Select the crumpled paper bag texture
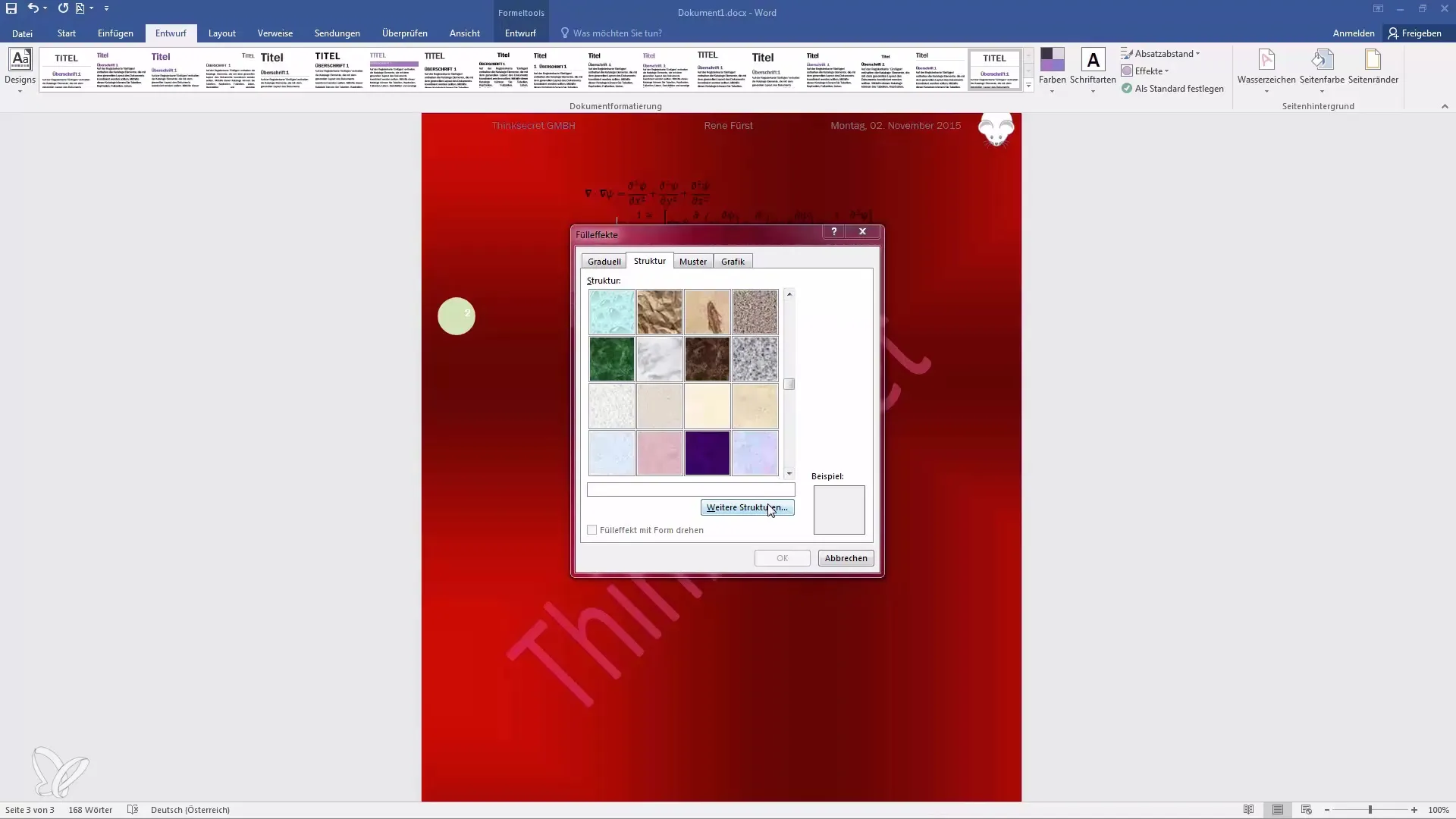 (660, 312)
